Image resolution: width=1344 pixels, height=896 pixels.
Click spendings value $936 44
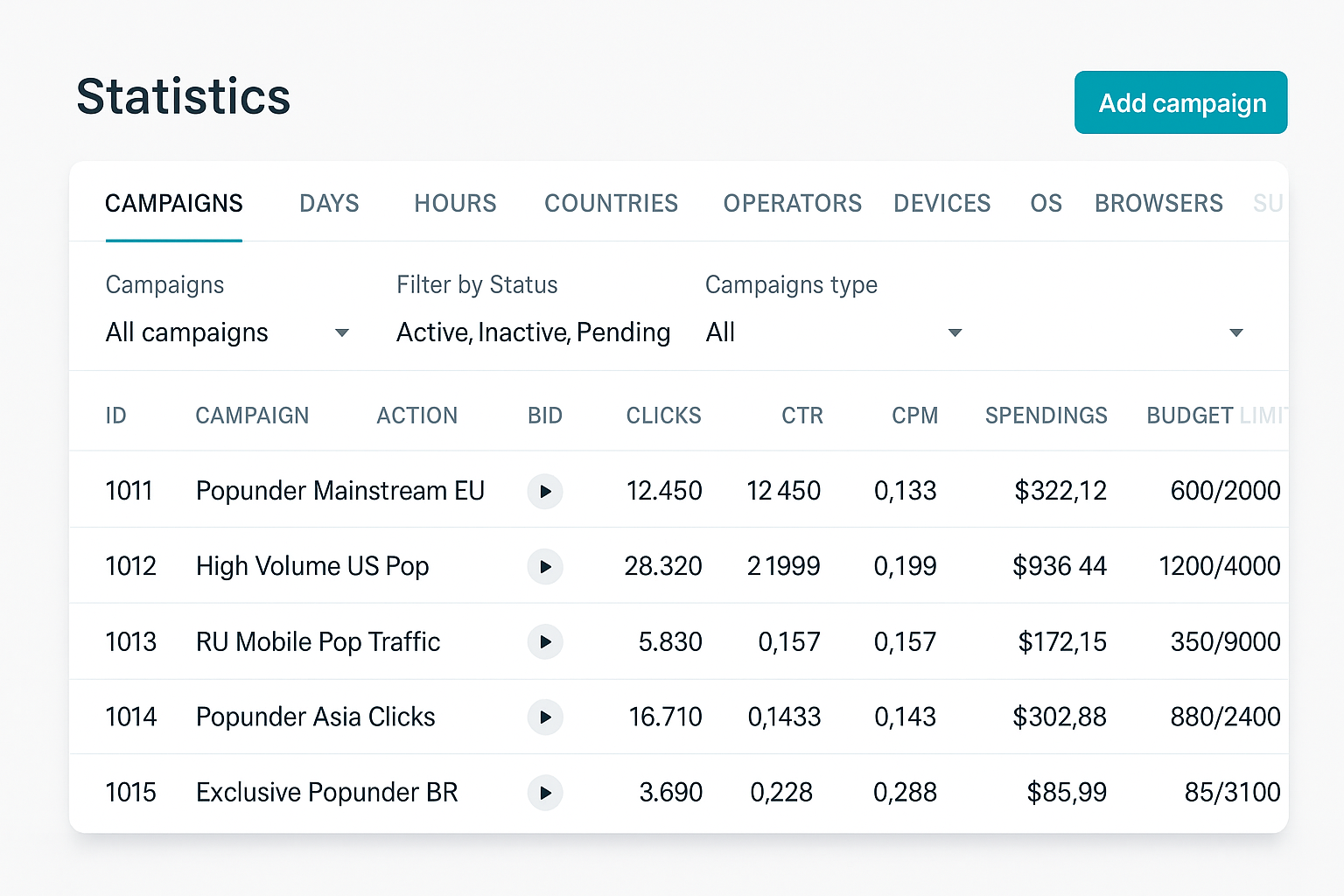click(x=1060, y=566)
